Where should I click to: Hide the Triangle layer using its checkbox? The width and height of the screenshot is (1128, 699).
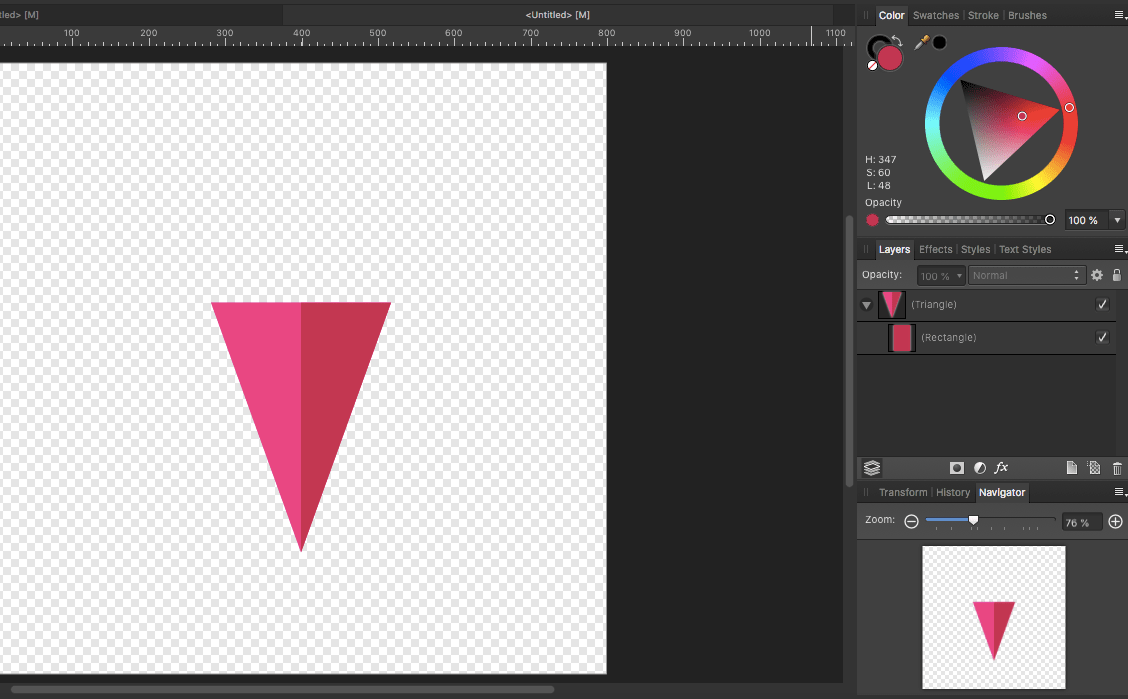point(1102,304)
